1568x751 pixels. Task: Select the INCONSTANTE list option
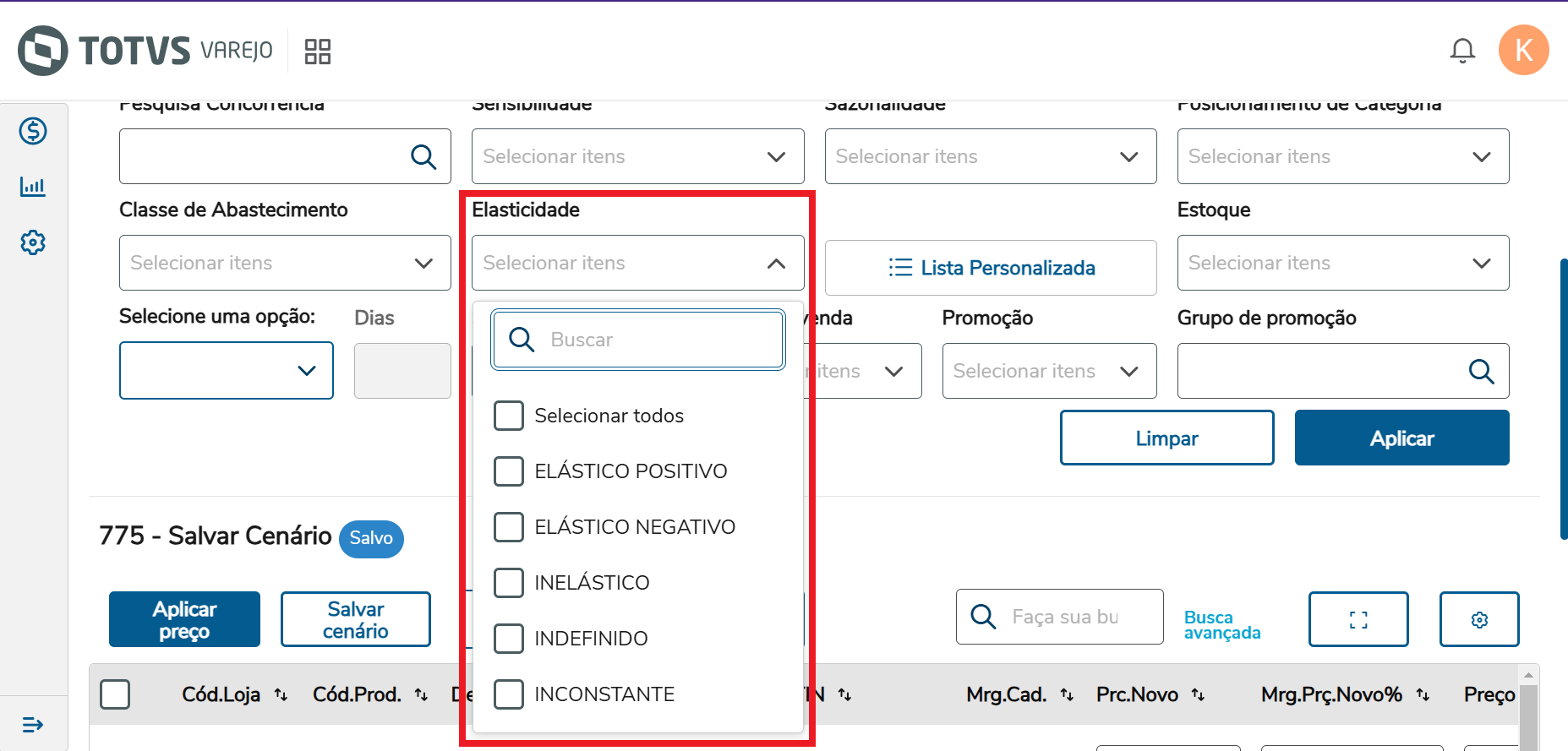[x=509, y=694]
